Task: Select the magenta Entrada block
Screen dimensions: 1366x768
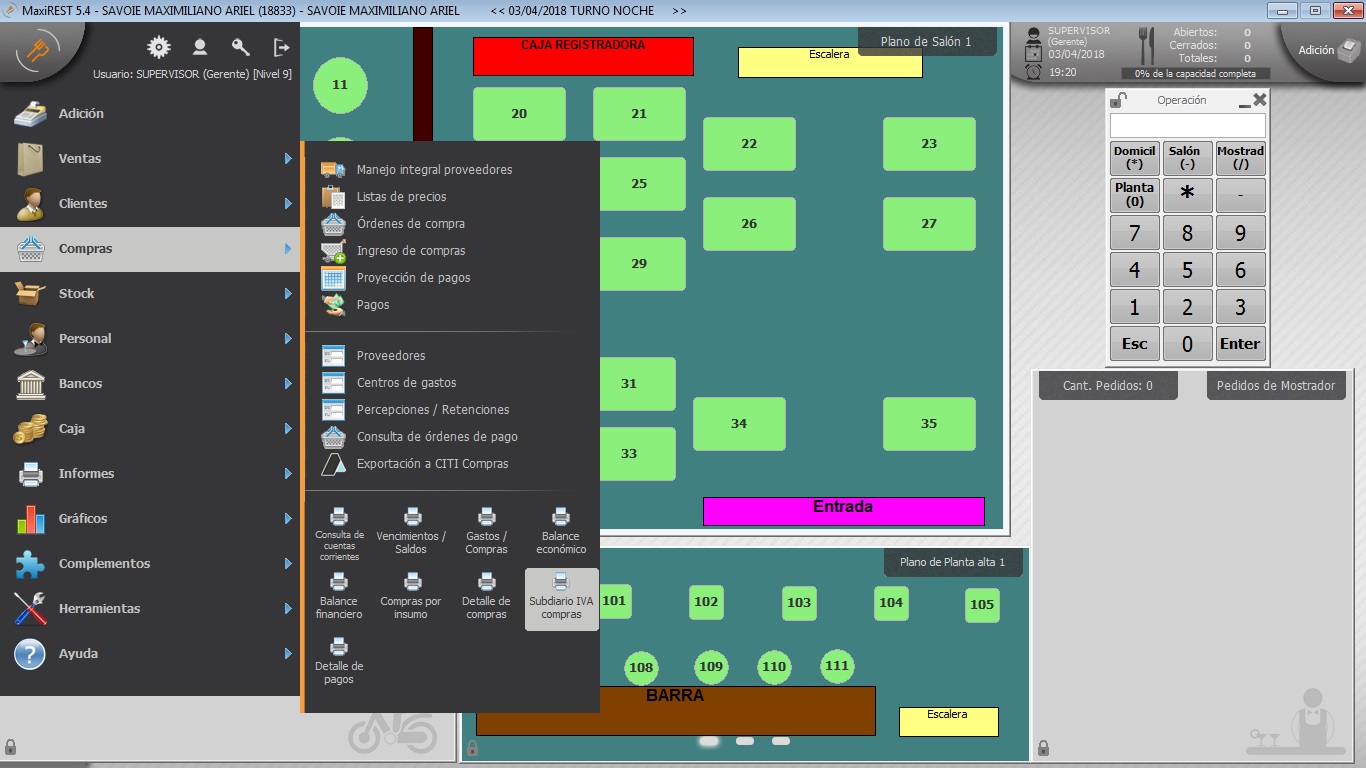Action: 843,511
